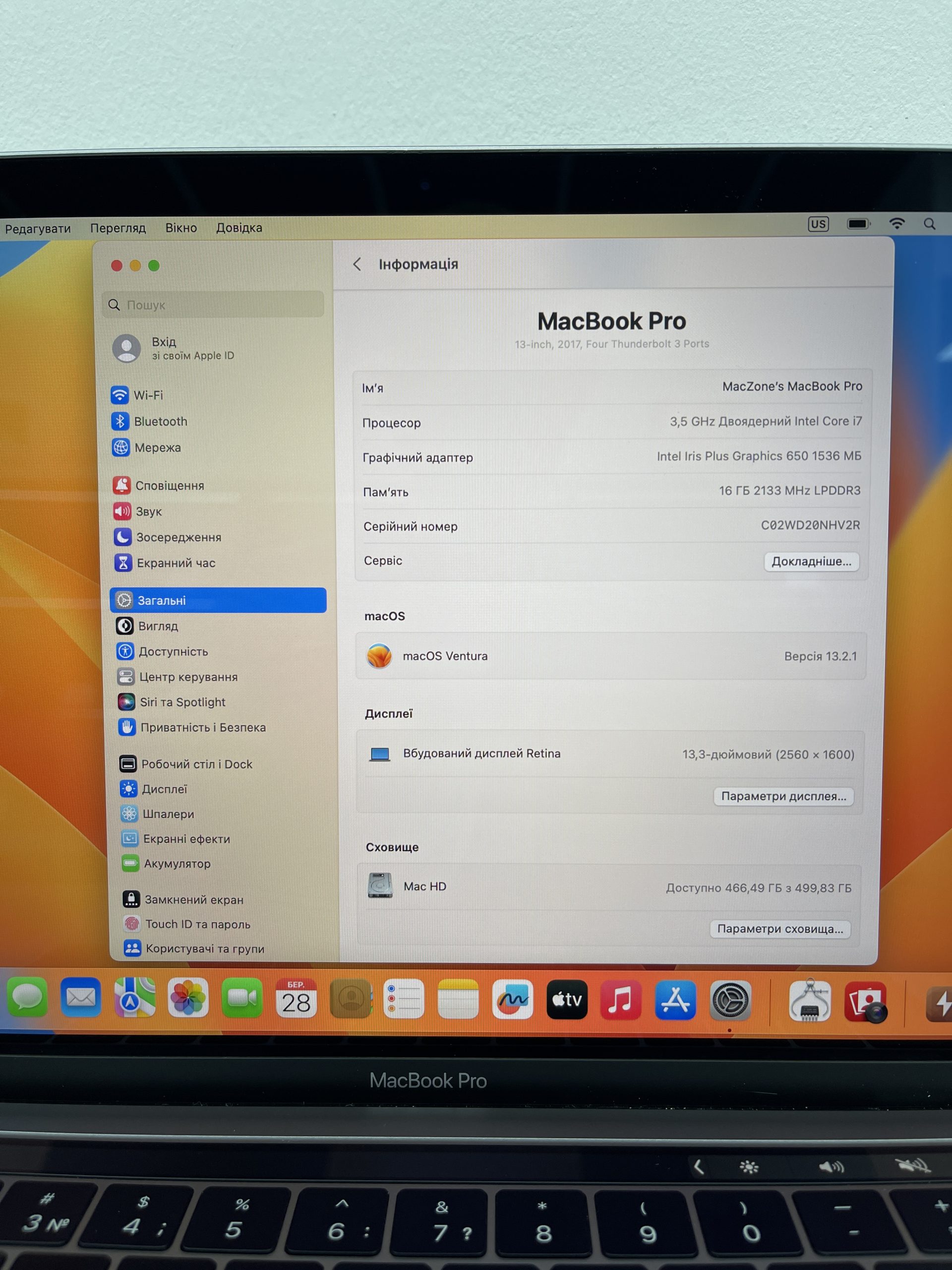952x1270 pixels.
Task: Click the macOS Ventura row
Action: tap(610, 656)
